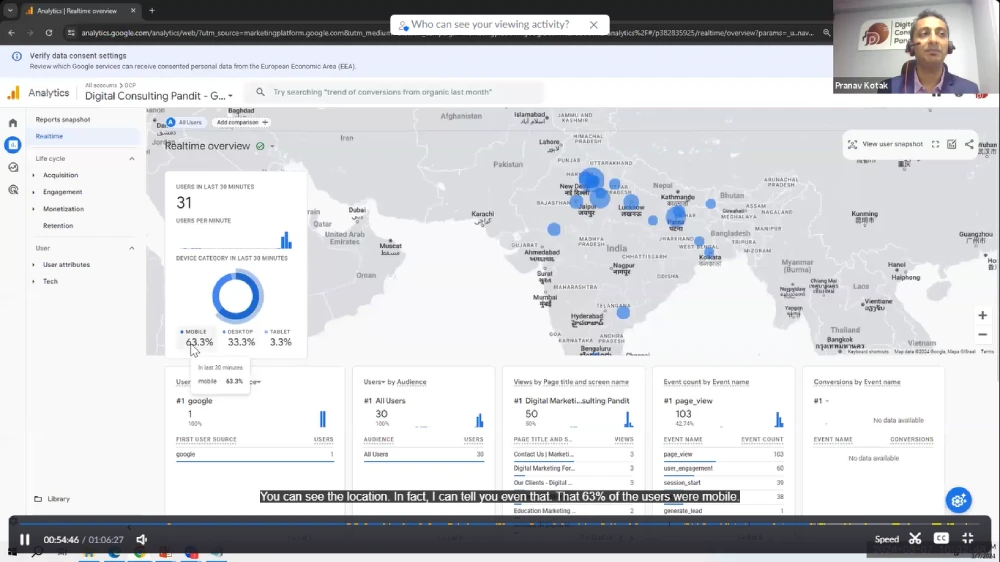Click View user snapshot button
Image resolution: width=1000 pixels, height=562 pixels.
pyautogui.click(x=886, y=144)
